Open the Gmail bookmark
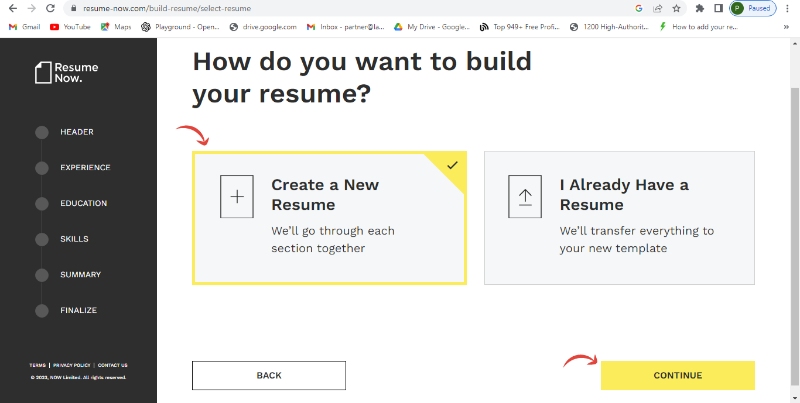 click(25, 27)
